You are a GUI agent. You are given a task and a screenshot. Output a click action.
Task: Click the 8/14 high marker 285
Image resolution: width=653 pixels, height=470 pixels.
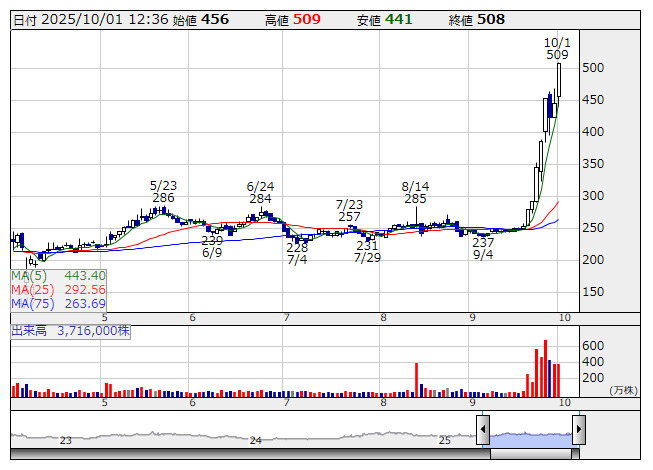coord(415,199)
